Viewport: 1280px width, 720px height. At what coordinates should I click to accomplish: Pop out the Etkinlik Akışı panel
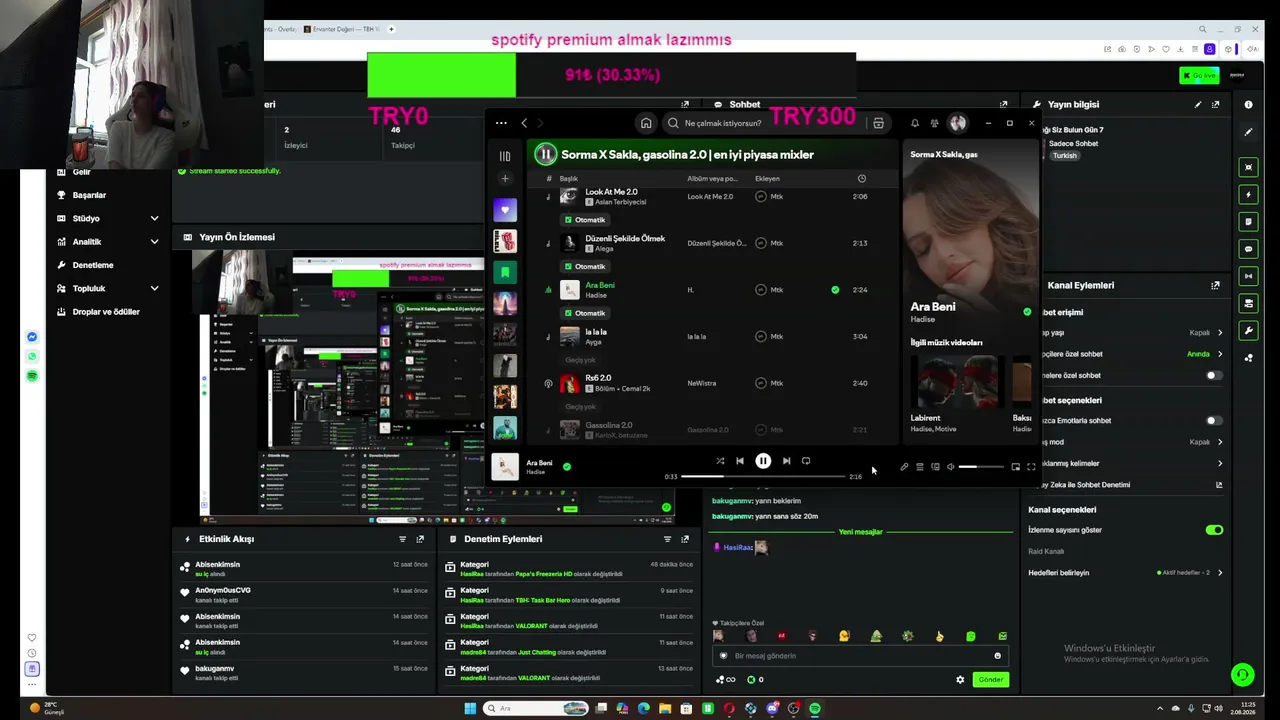tap(420, 539)
